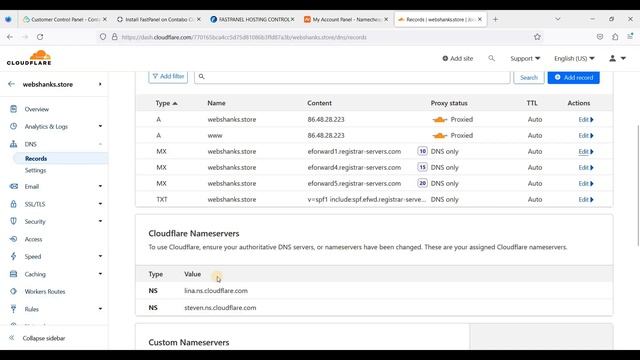Click Add site in header
The height and width of the screenshot is (360, 640).
458,58
